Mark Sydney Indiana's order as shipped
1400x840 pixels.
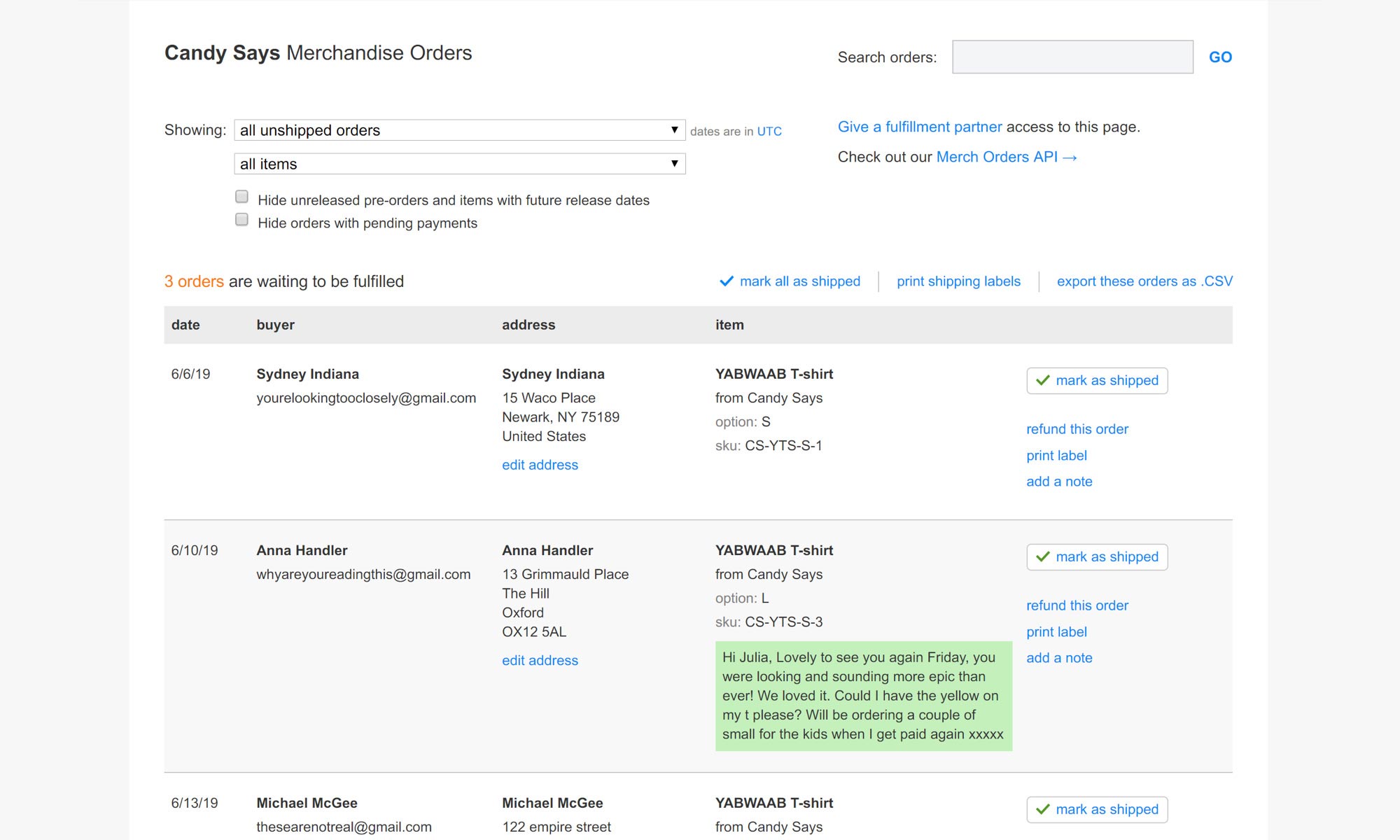(1096, 381)
